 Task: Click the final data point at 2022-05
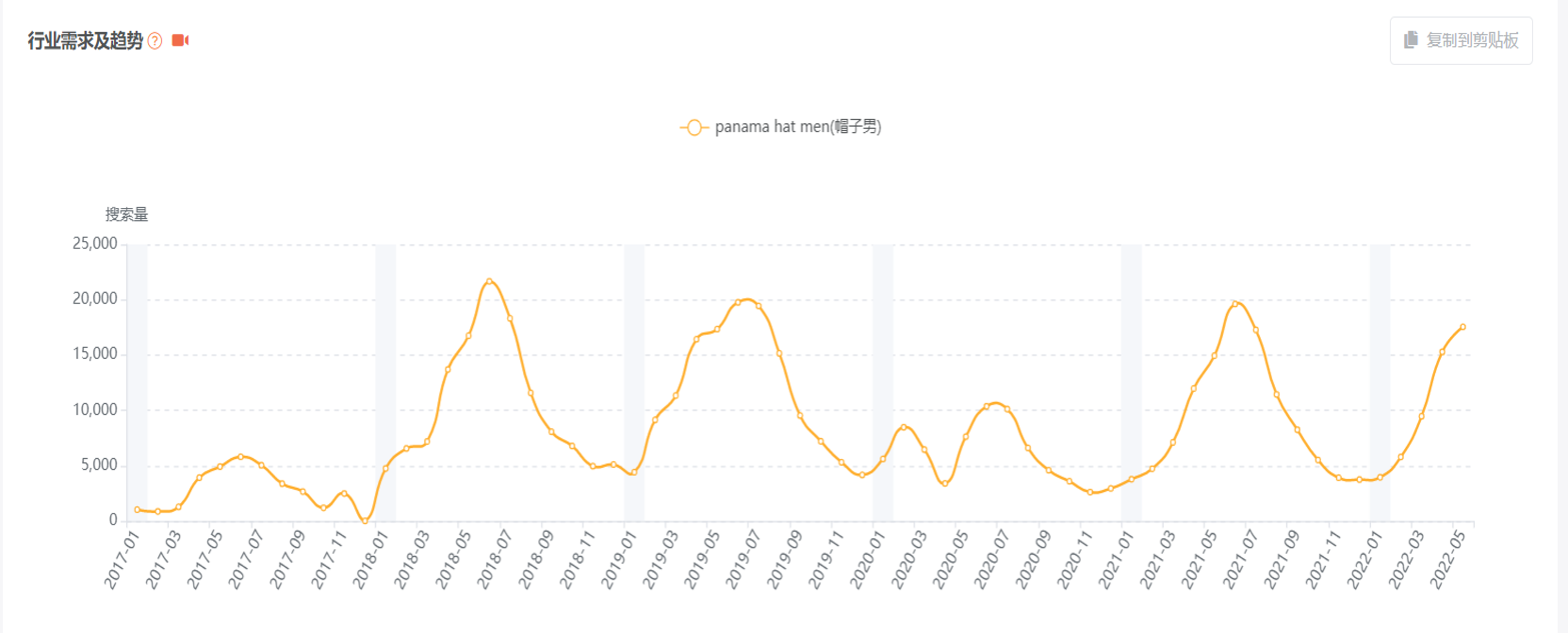point(1463,327)
